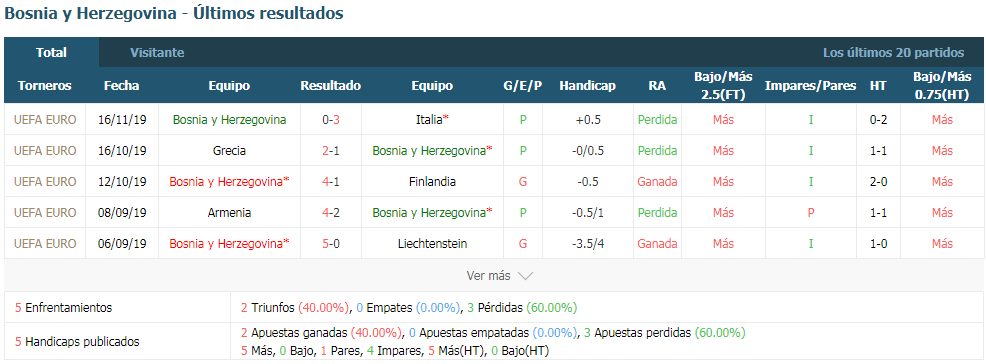This screenshot has height=364, width=986.
Task: Select UEFA EURO tournament on 16/11/19 row
Action: point(45,119)
